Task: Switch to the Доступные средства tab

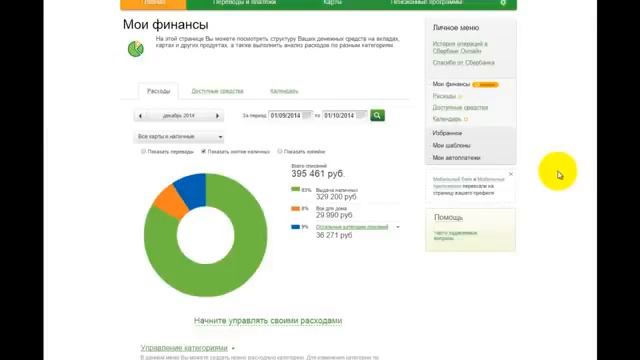Action: 218,91
